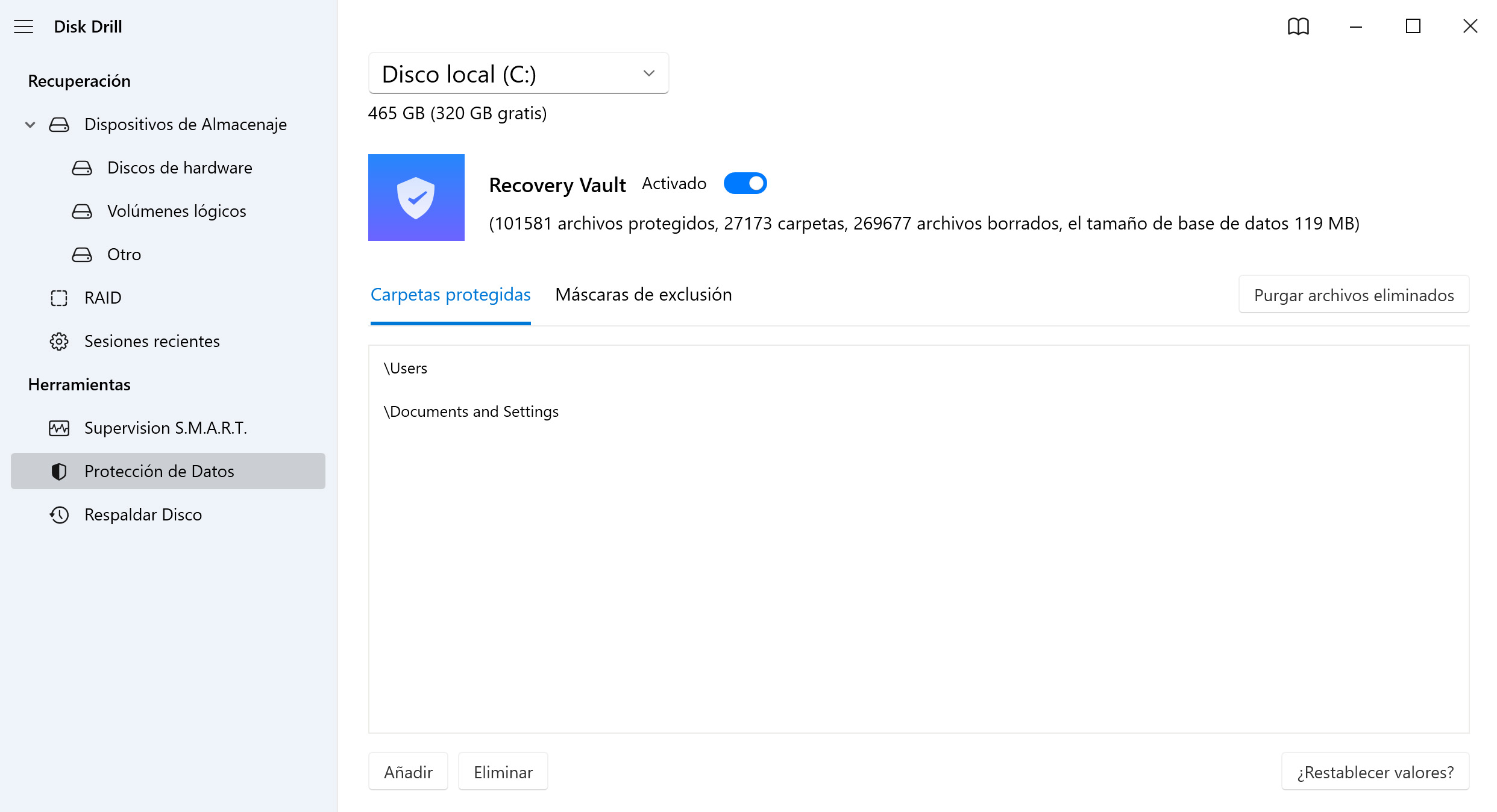The height and width of the screenshot is (812, 1497).
Task: Select Carpetas protegidas tab
Action: point(450,295)
